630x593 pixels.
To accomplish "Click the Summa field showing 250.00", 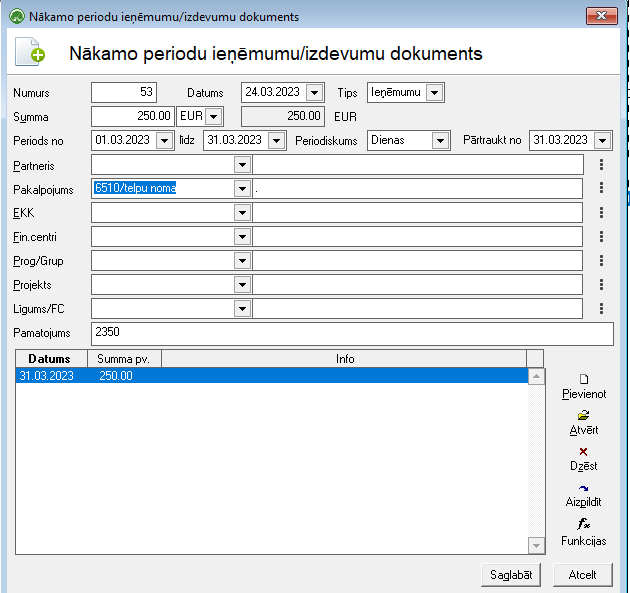I will tap(133, 117).
